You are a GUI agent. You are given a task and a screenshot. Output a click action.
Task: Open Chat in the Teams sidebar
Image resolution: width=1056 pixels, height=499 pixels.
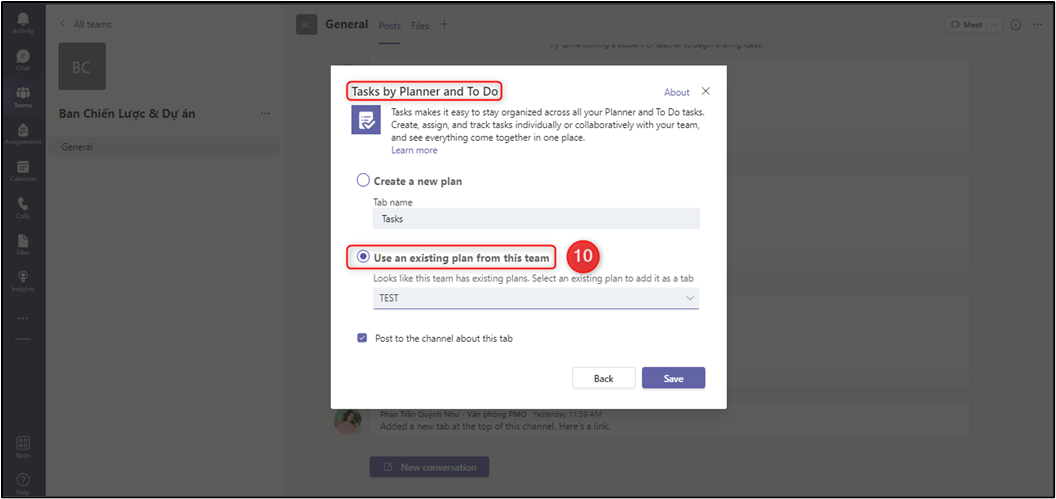point(23,59)
